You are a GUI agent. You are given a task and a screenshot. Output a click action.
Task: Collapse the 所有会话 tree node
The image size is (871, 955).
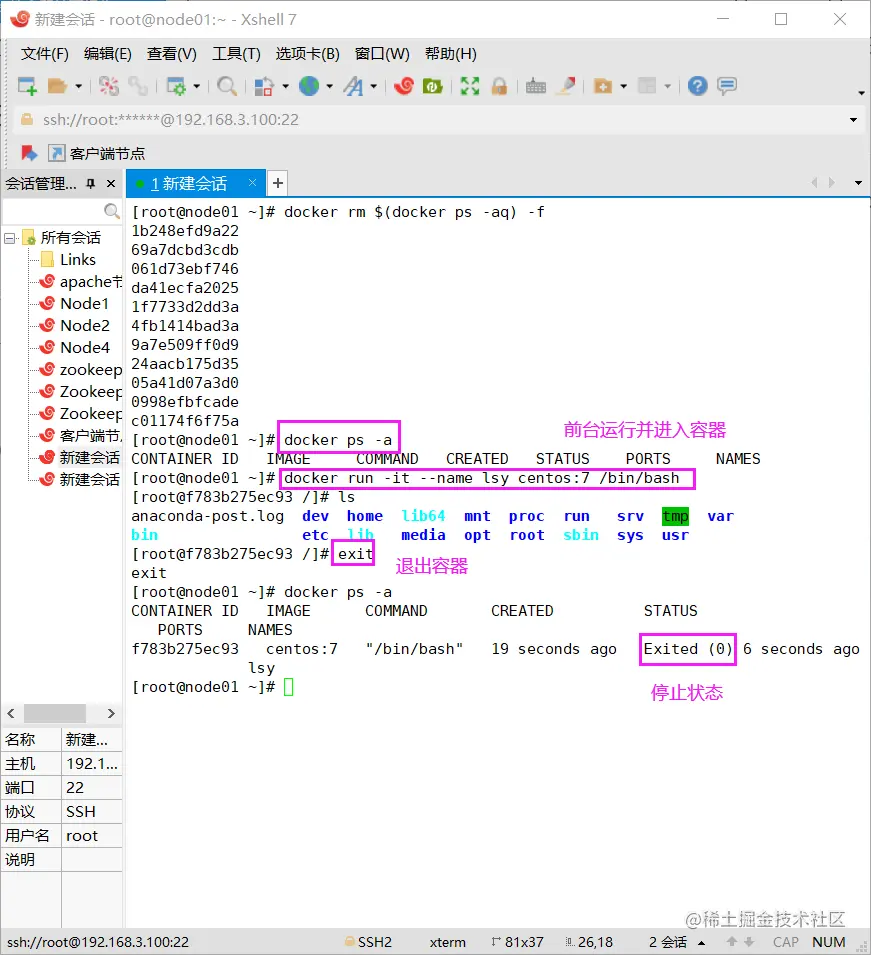(10, 238)
